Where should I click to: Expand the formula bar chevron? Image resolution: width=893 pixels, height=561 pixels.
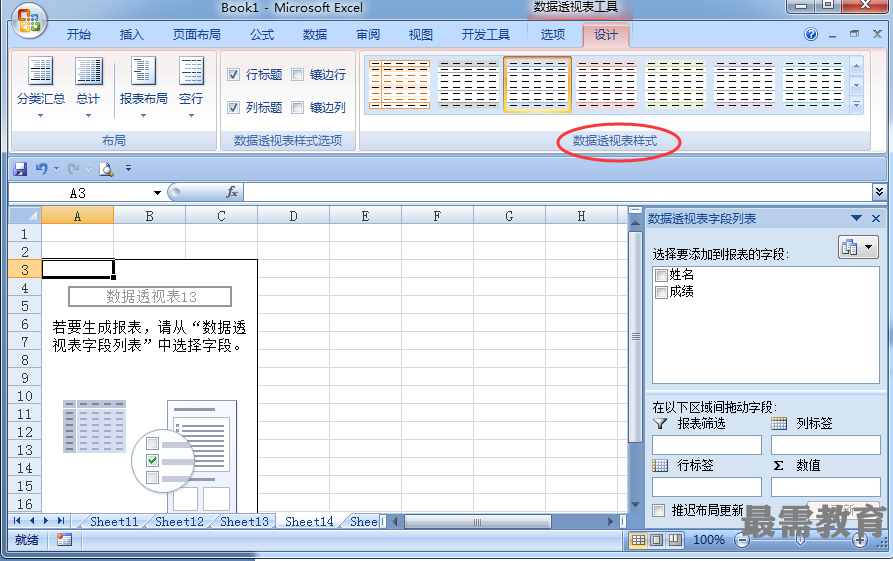tap(879, 193)
